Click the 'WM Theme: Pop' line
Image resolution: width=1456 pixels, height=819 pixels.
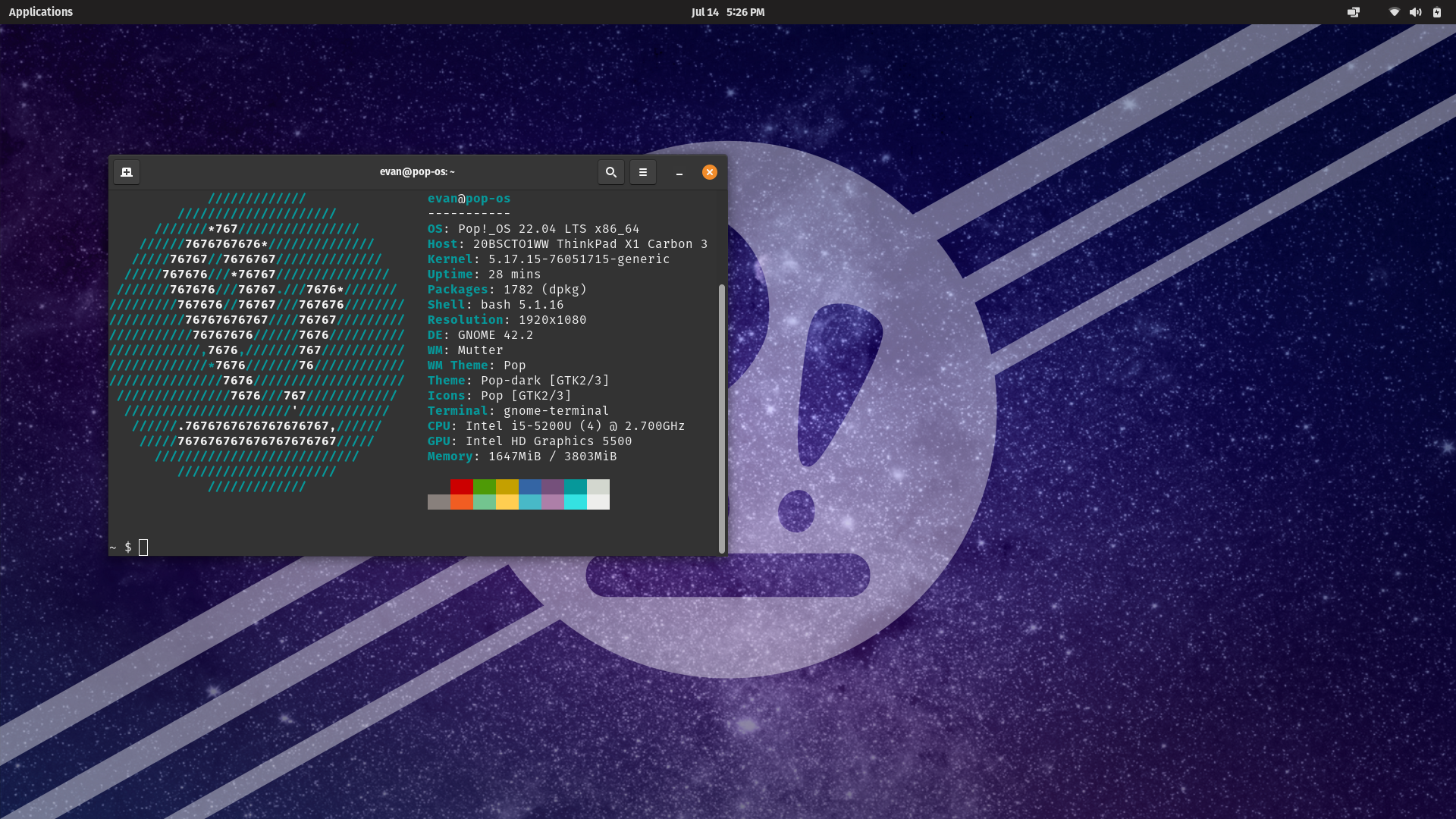[477, 366]
